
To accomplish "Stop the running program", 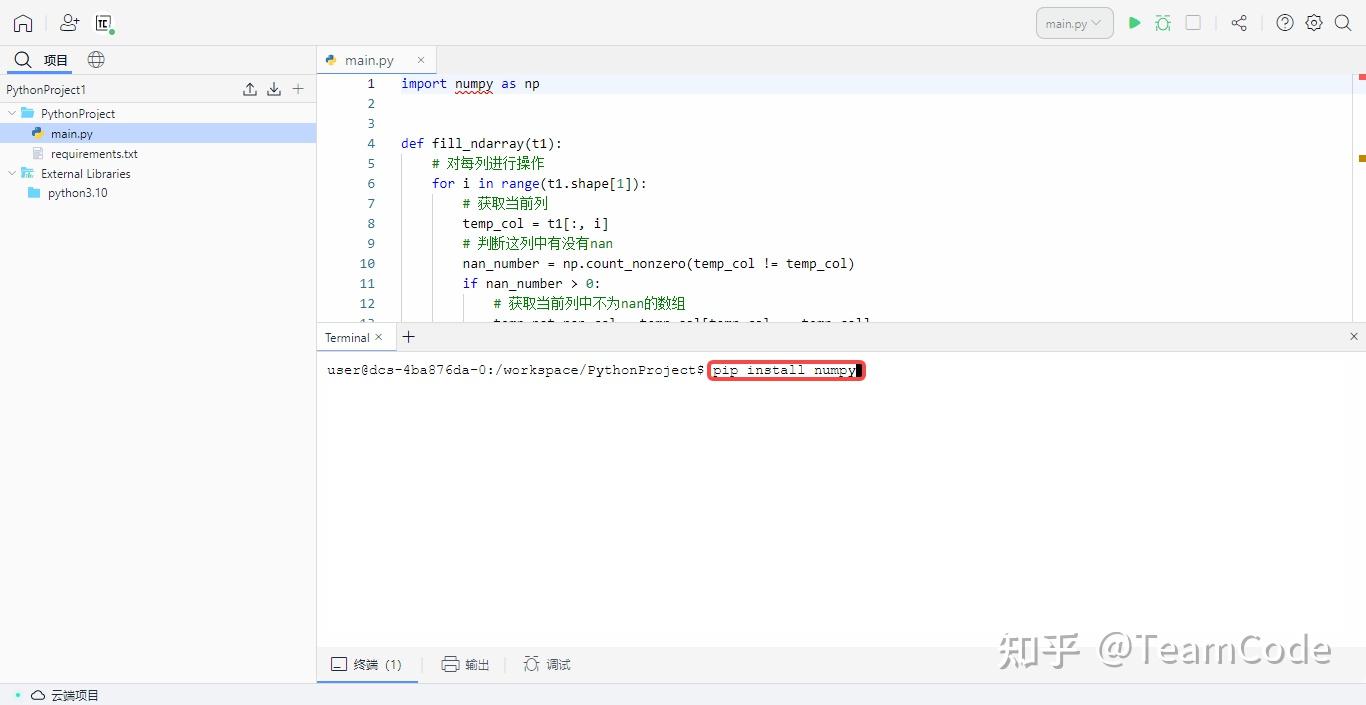I will [x=1192, y=22].
